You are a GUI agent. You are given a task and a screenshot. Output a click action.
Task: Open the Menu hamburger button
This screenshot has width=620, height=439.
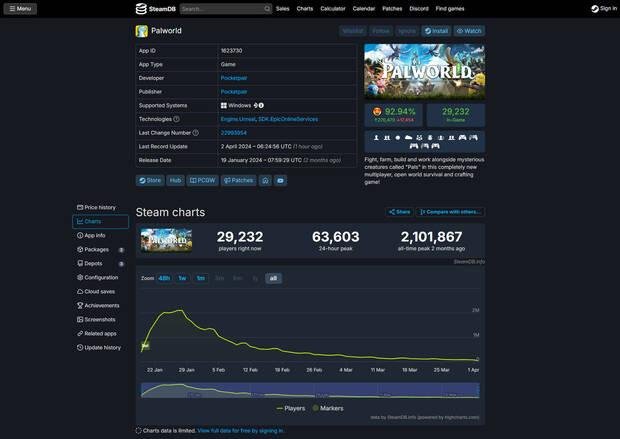[x=20, y=9]
